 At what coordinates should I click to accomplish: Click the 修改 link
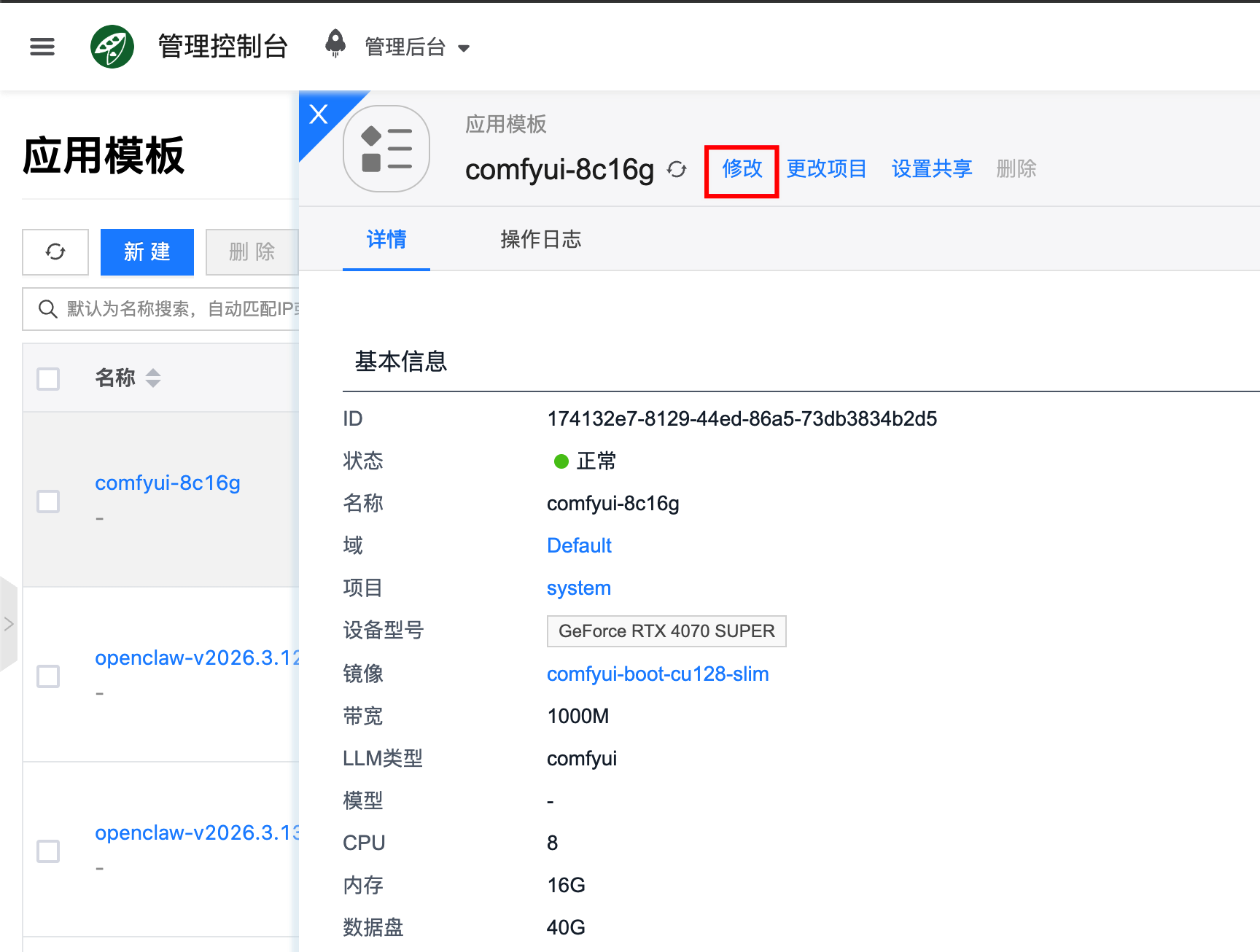742,169
